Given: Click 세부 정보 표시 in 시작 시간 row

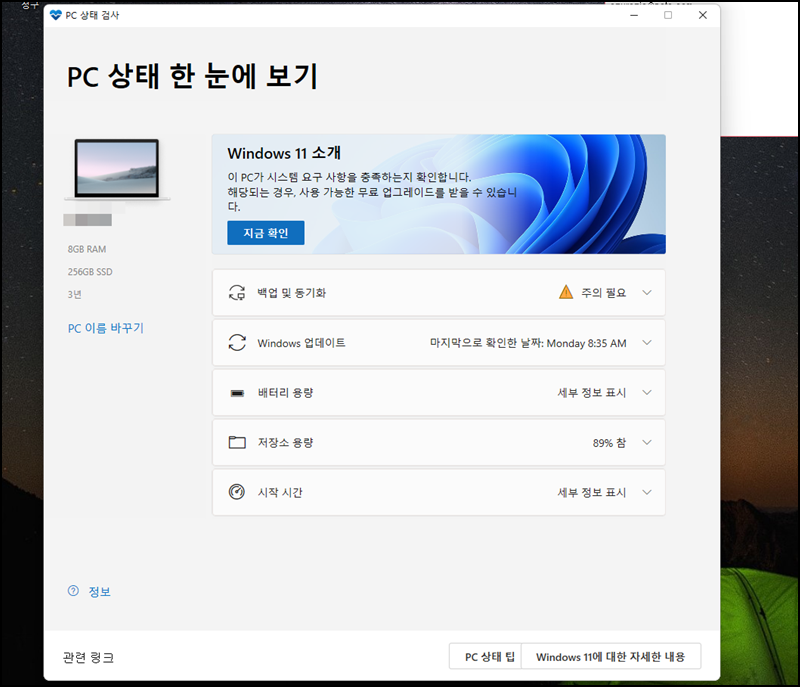Looking at the screenshot, I should pos(592,492).
